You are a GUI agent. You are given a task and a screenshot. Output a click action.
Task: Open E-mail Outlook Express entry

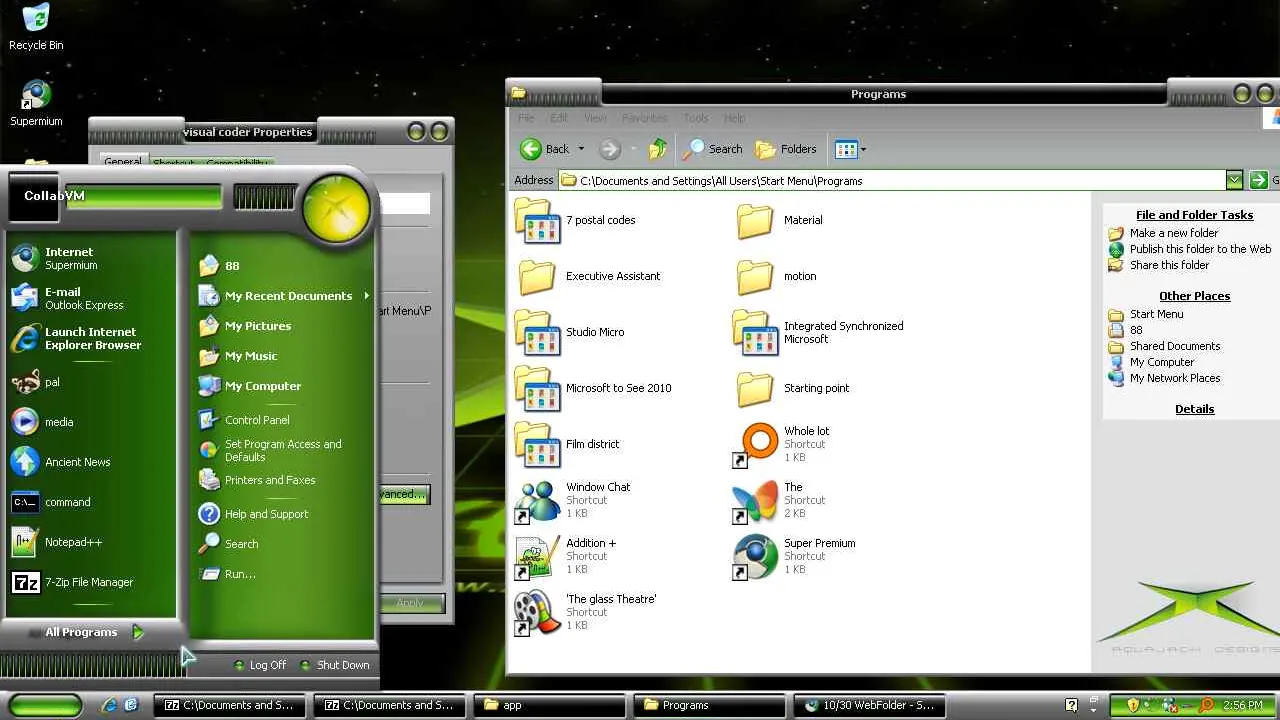(92, 298)
